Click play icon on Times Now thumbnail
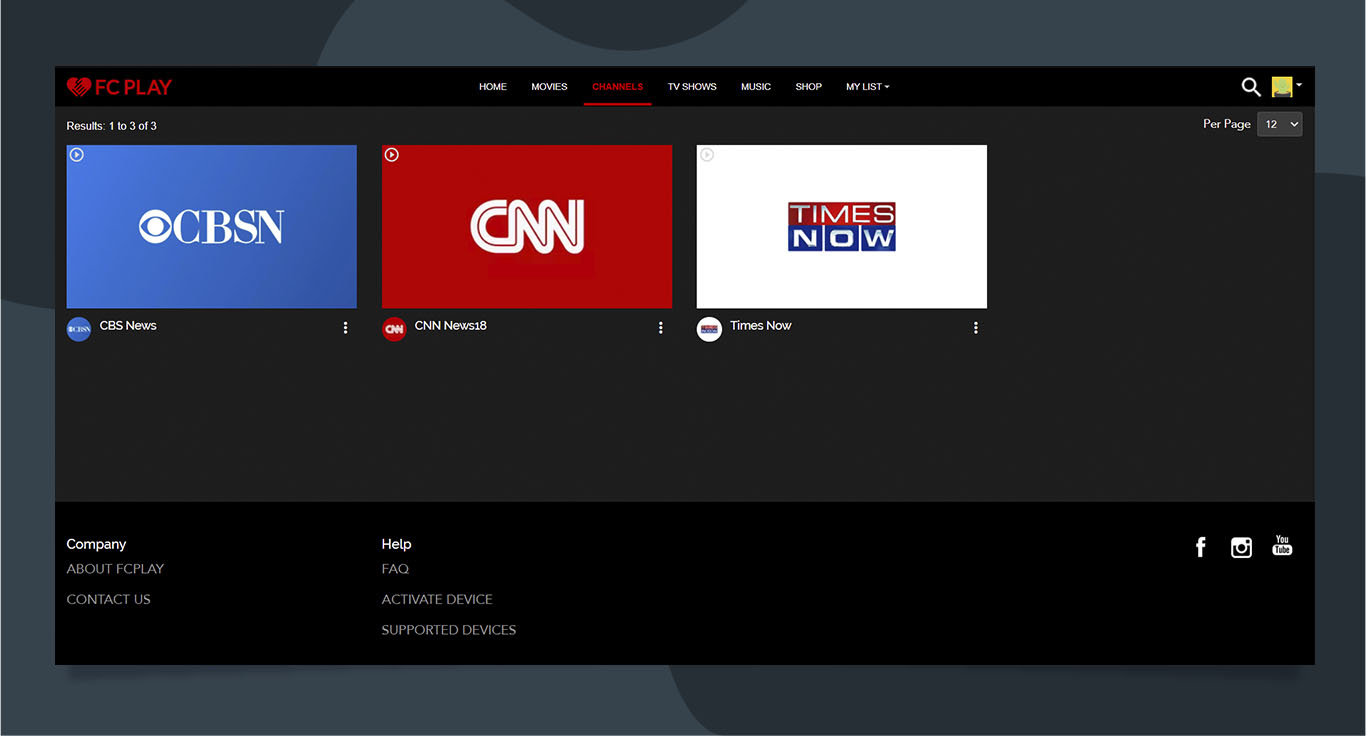 click(x=707, y=155)
